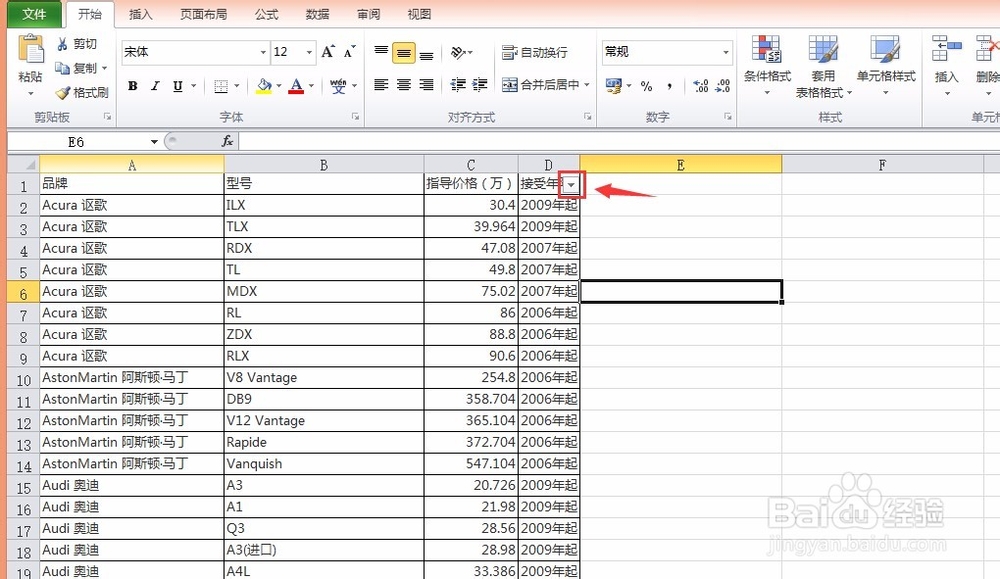Switch to the 数据 ribbon tab

317,14
